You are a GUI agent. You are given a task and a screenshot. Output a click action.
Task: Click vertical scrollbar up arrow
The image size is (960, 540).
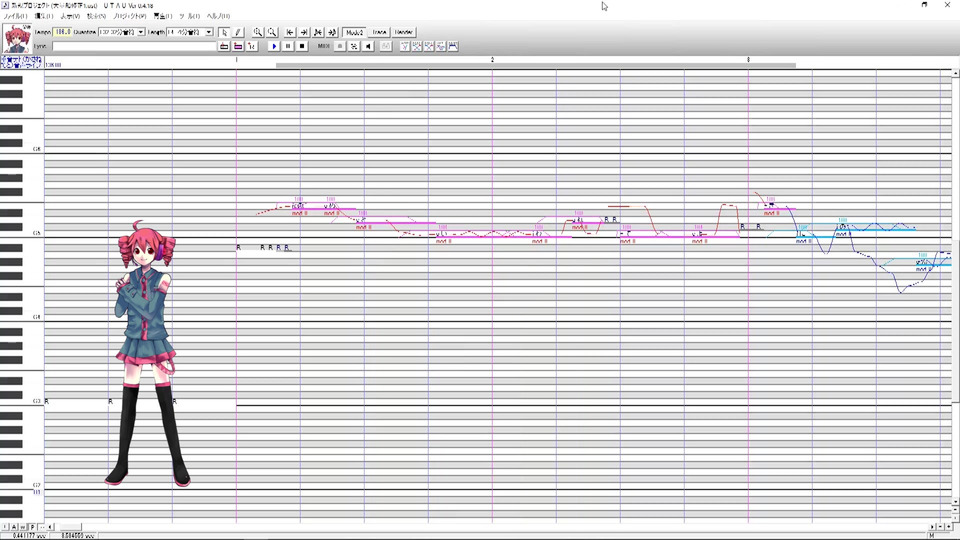(x=956, y=73)
